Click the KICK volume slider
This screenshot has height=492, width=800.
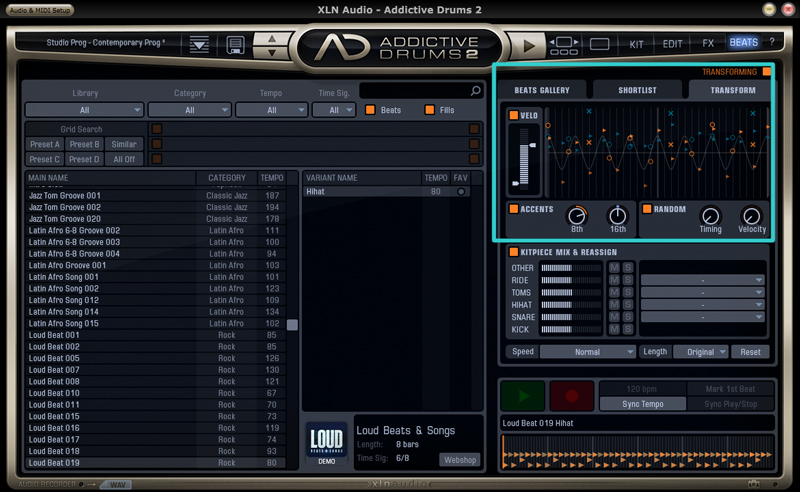571,329
